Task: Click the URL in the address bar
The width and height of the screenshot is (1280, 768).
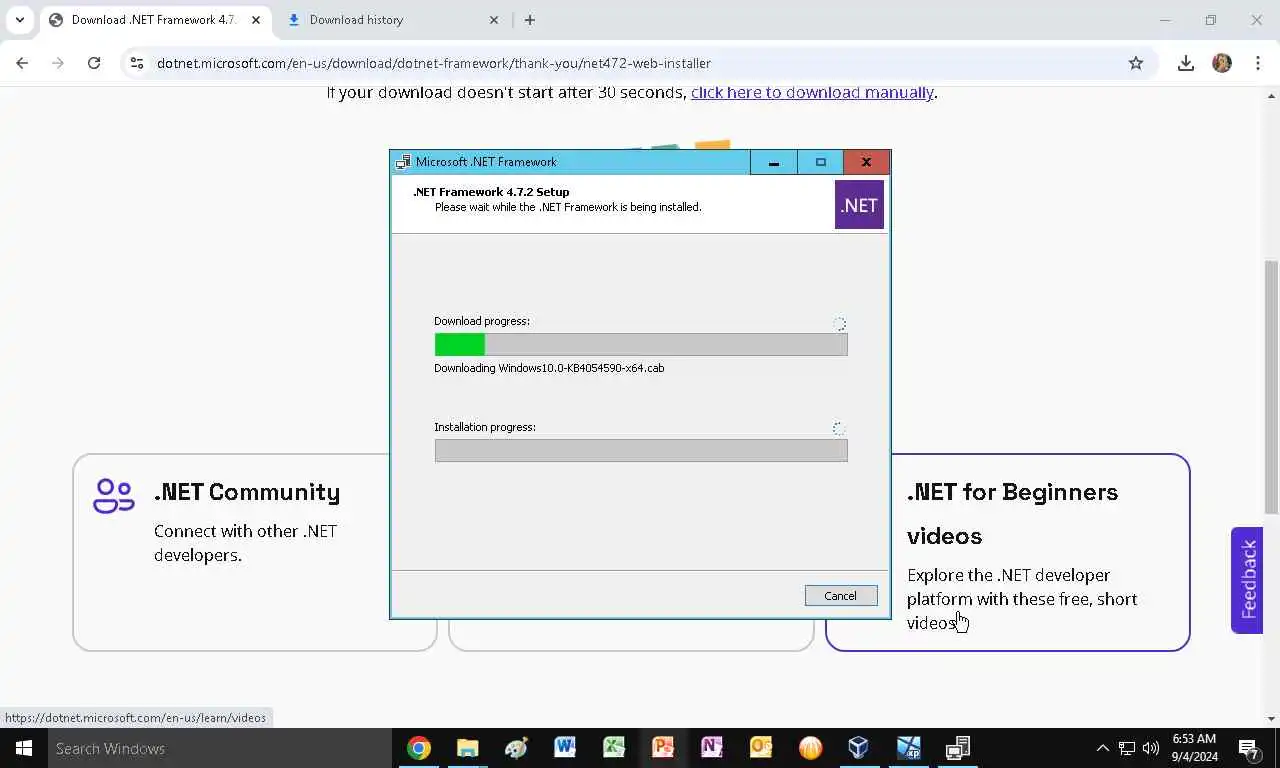Action: 434,63
